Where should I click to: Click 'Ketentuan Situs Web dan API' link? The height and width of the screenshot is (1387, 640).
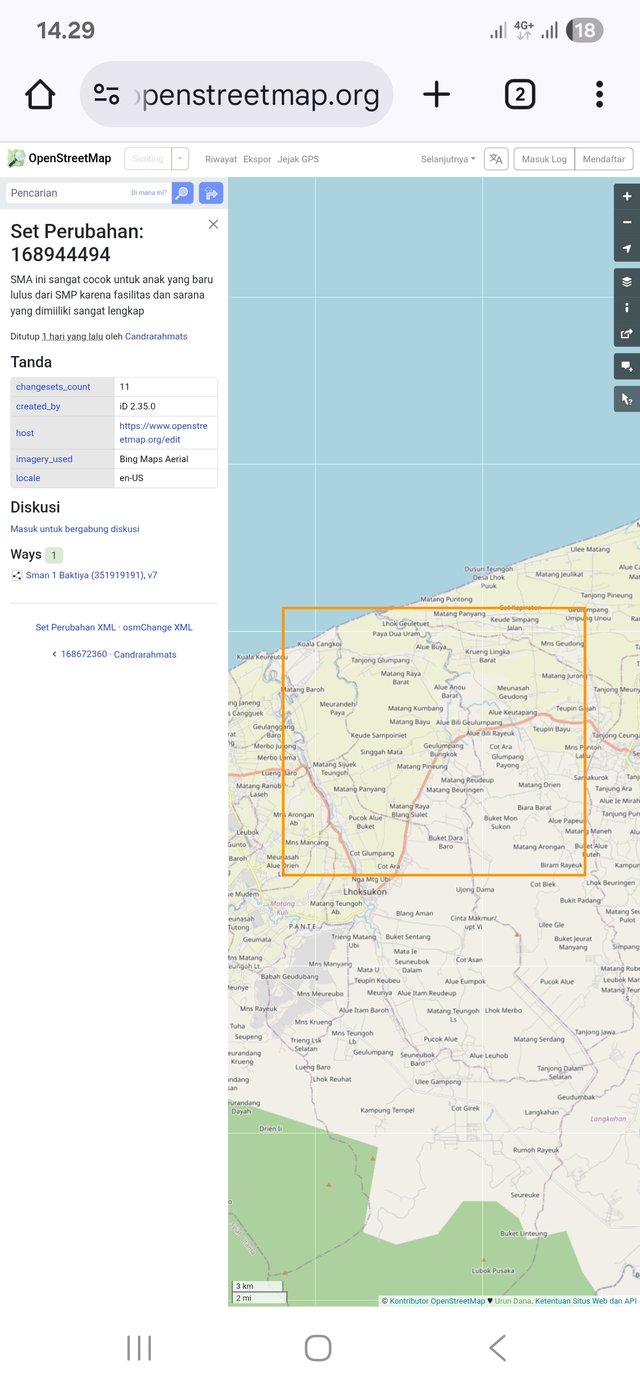586,1301
